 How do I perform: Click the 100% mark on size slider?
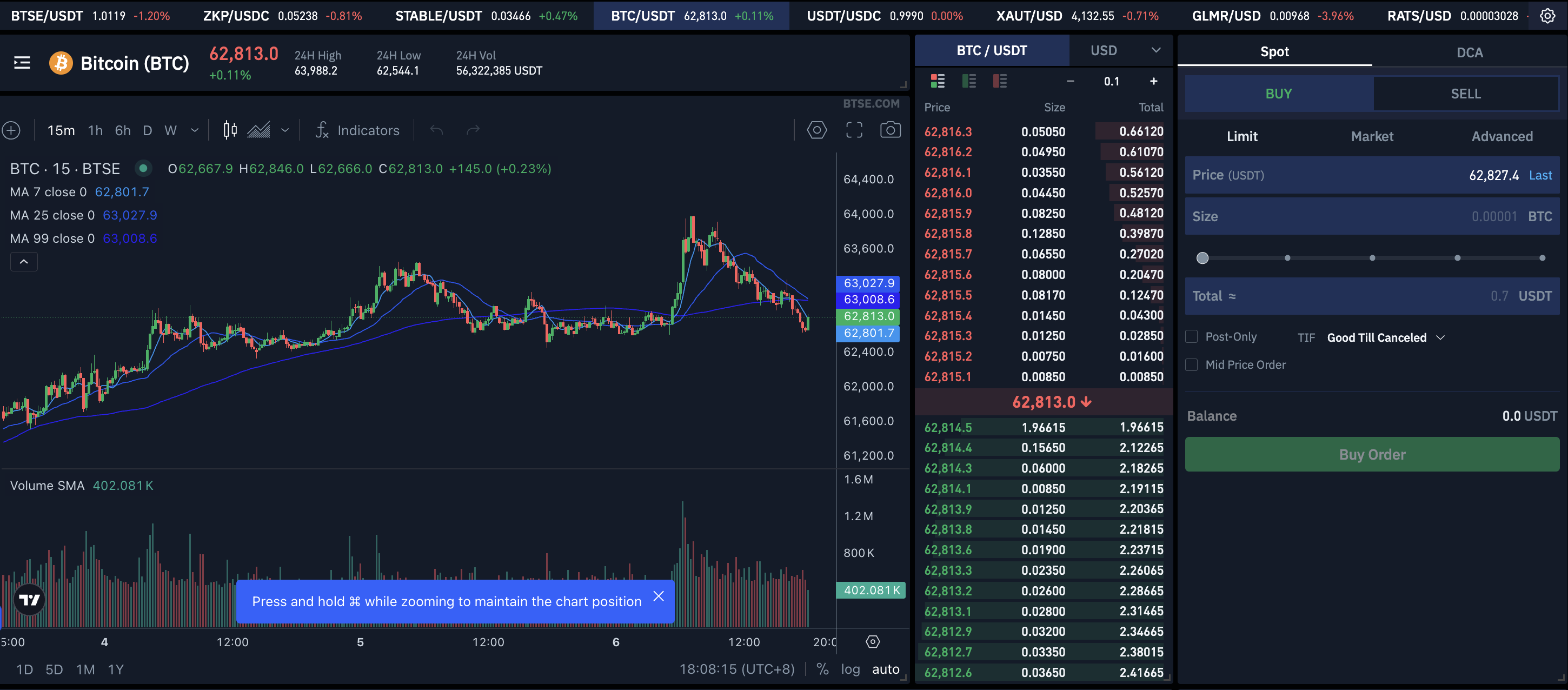1542,258
